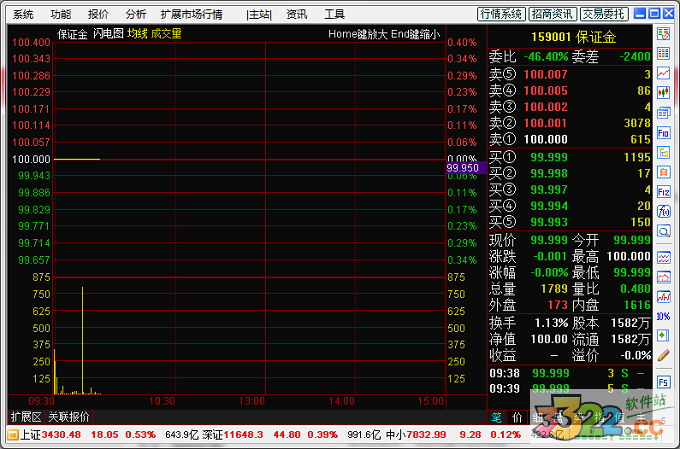Click the 交易委托 button
This screenshot has height=449, width=680.
pos(604,14)
